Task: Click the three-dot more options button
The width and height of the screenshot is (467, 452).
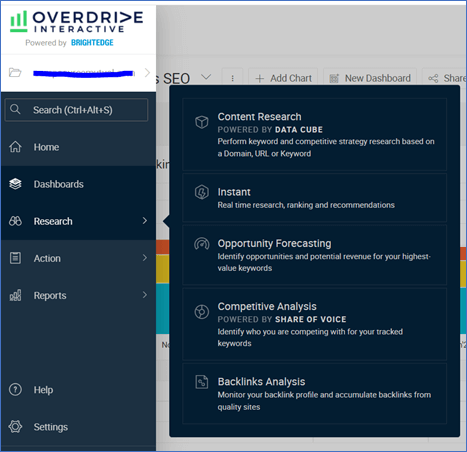Action: tap(232, 78)
